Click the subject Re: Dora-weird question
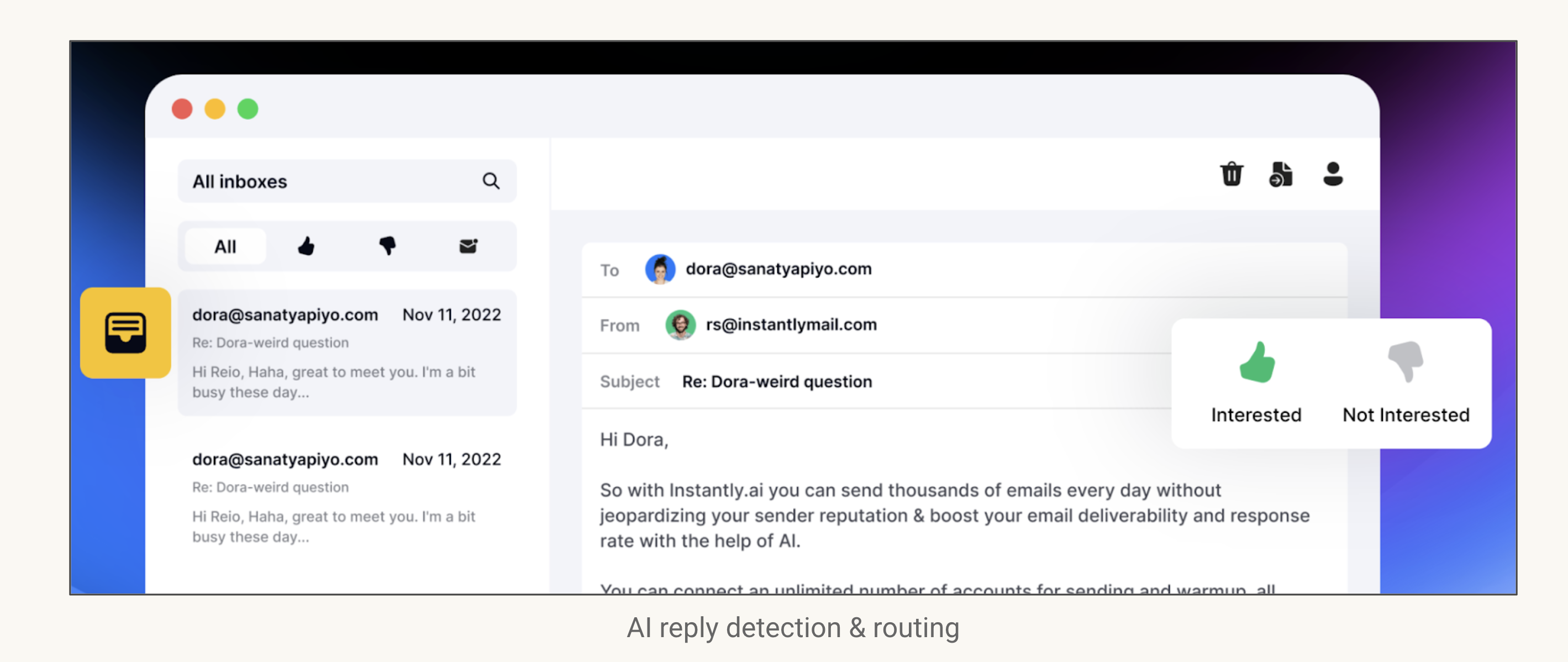 (777, 381)
